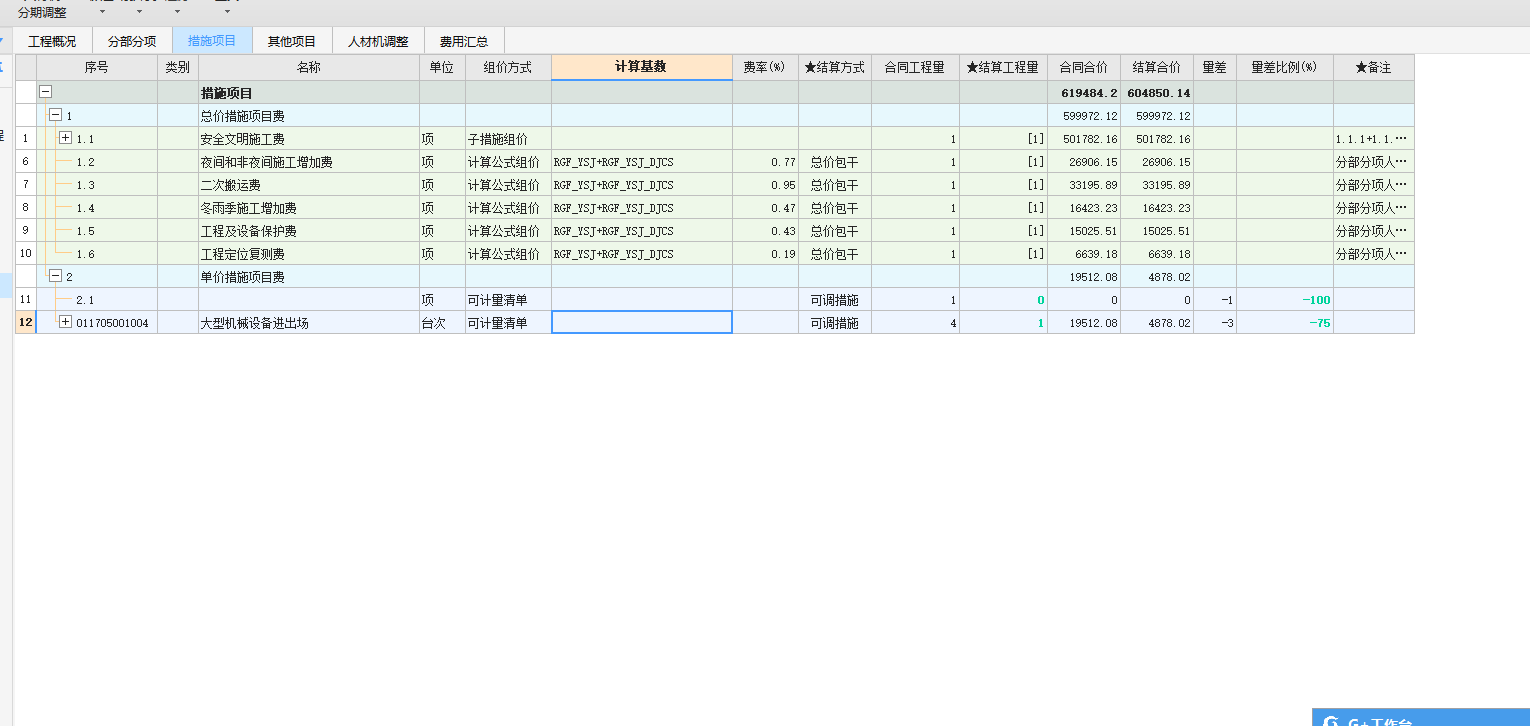Select the 工程定位复测费 name cell
1530x726 pixels.
click(x=309, y=253)
